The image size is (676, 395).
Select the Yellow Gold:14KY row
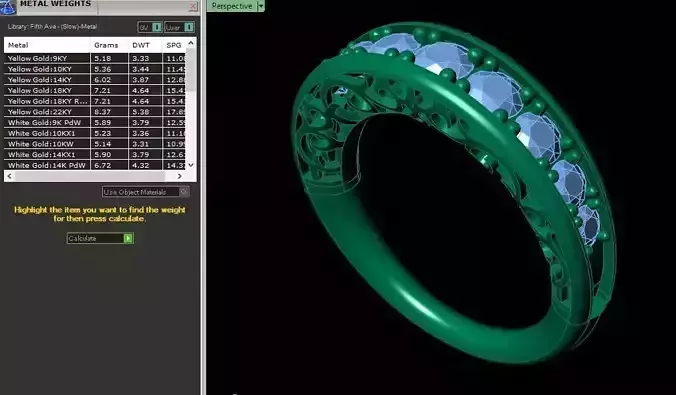[95, 80]
